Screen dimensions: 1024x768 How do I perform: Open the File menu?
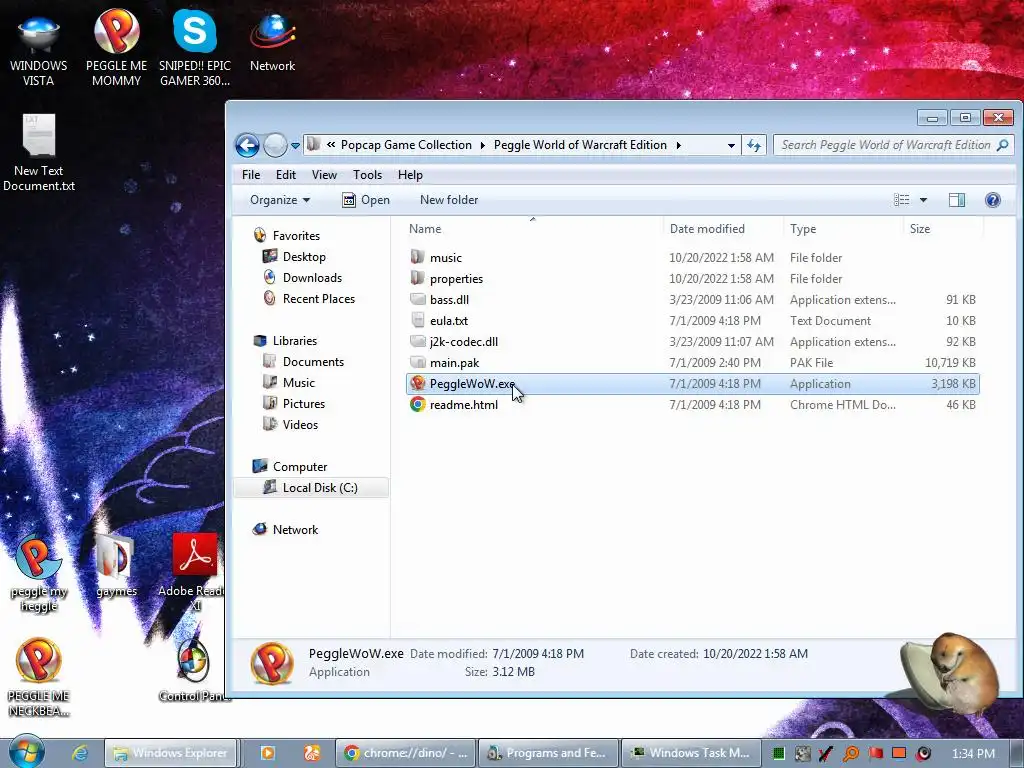point(251,175)
